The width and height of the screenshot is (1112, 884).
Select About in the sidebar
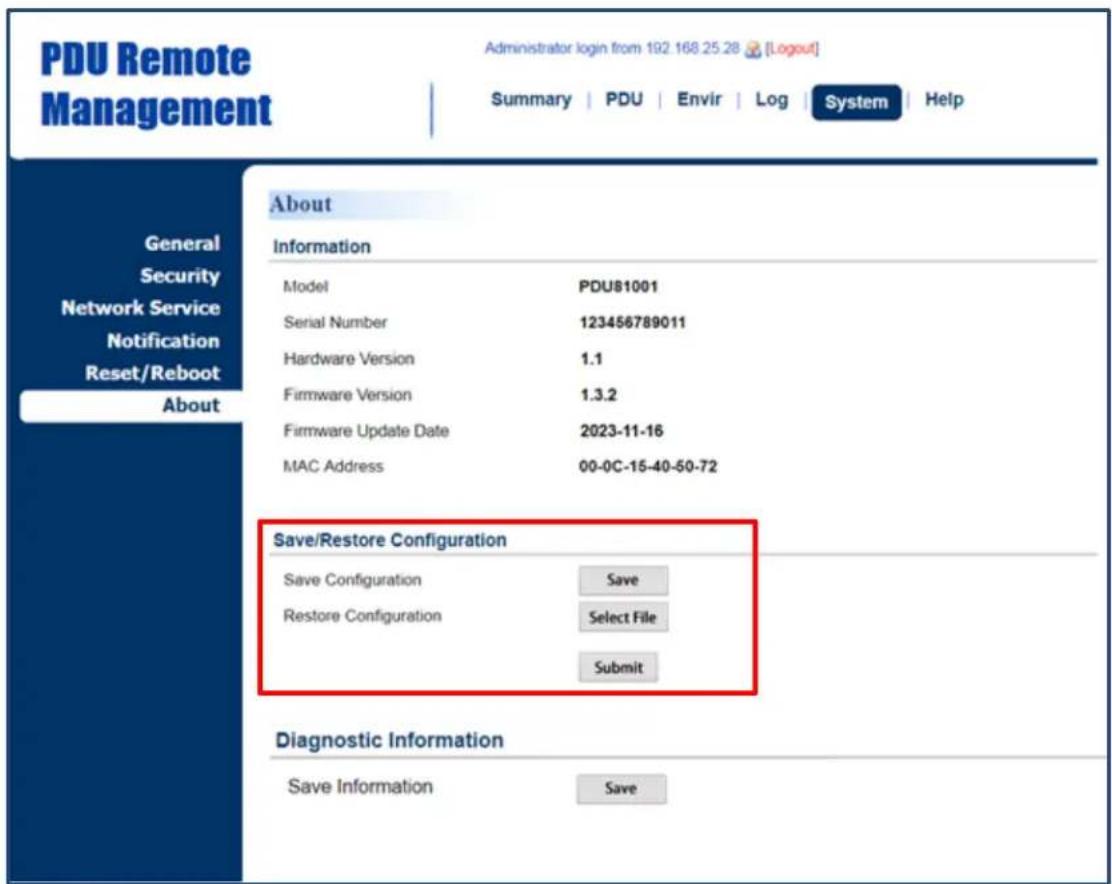point(132,405)
